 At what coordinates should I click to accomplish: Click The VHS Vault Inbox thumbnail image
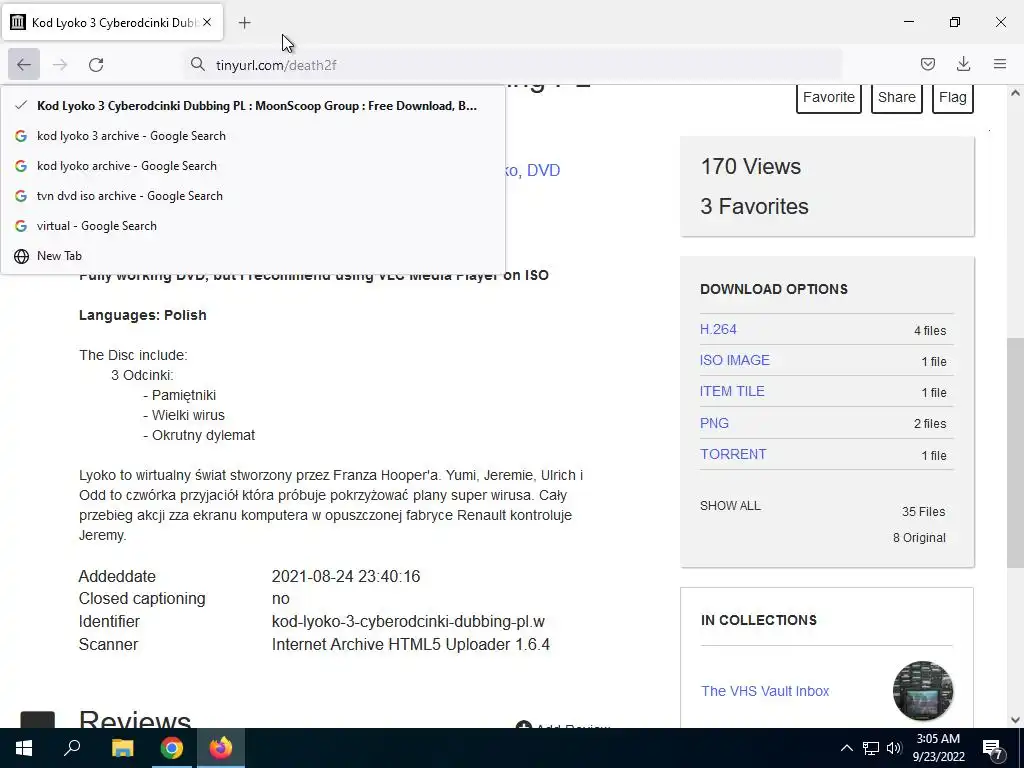[923, 690]
